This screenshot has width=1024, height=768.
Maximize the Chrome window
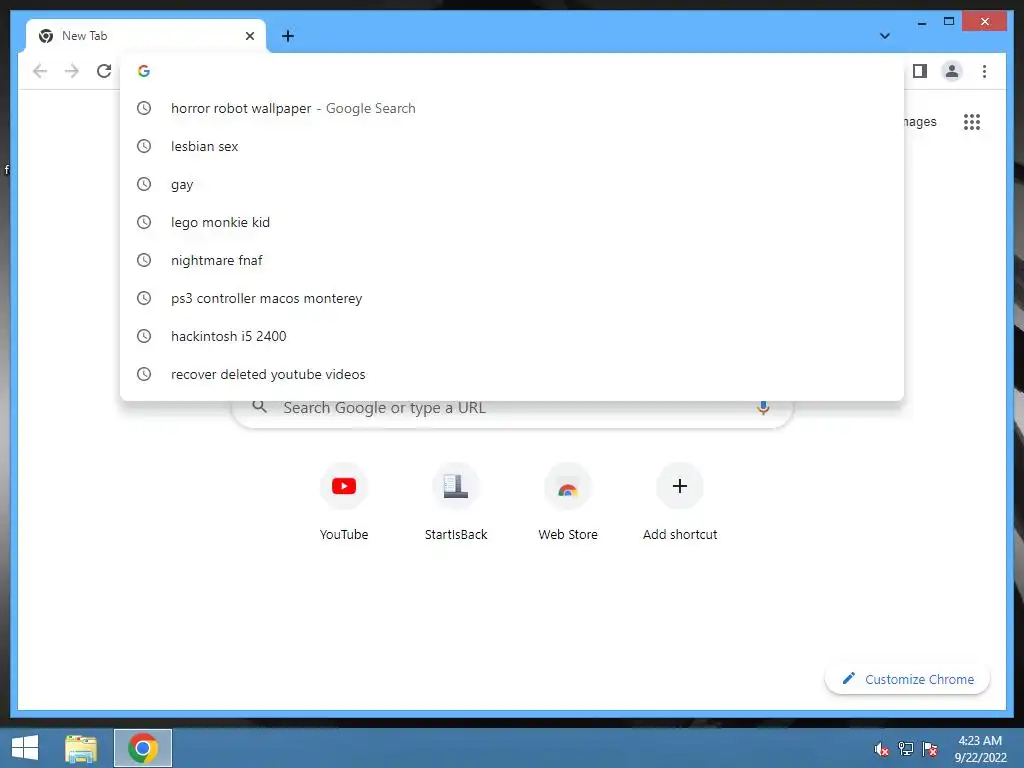point(949,22)
